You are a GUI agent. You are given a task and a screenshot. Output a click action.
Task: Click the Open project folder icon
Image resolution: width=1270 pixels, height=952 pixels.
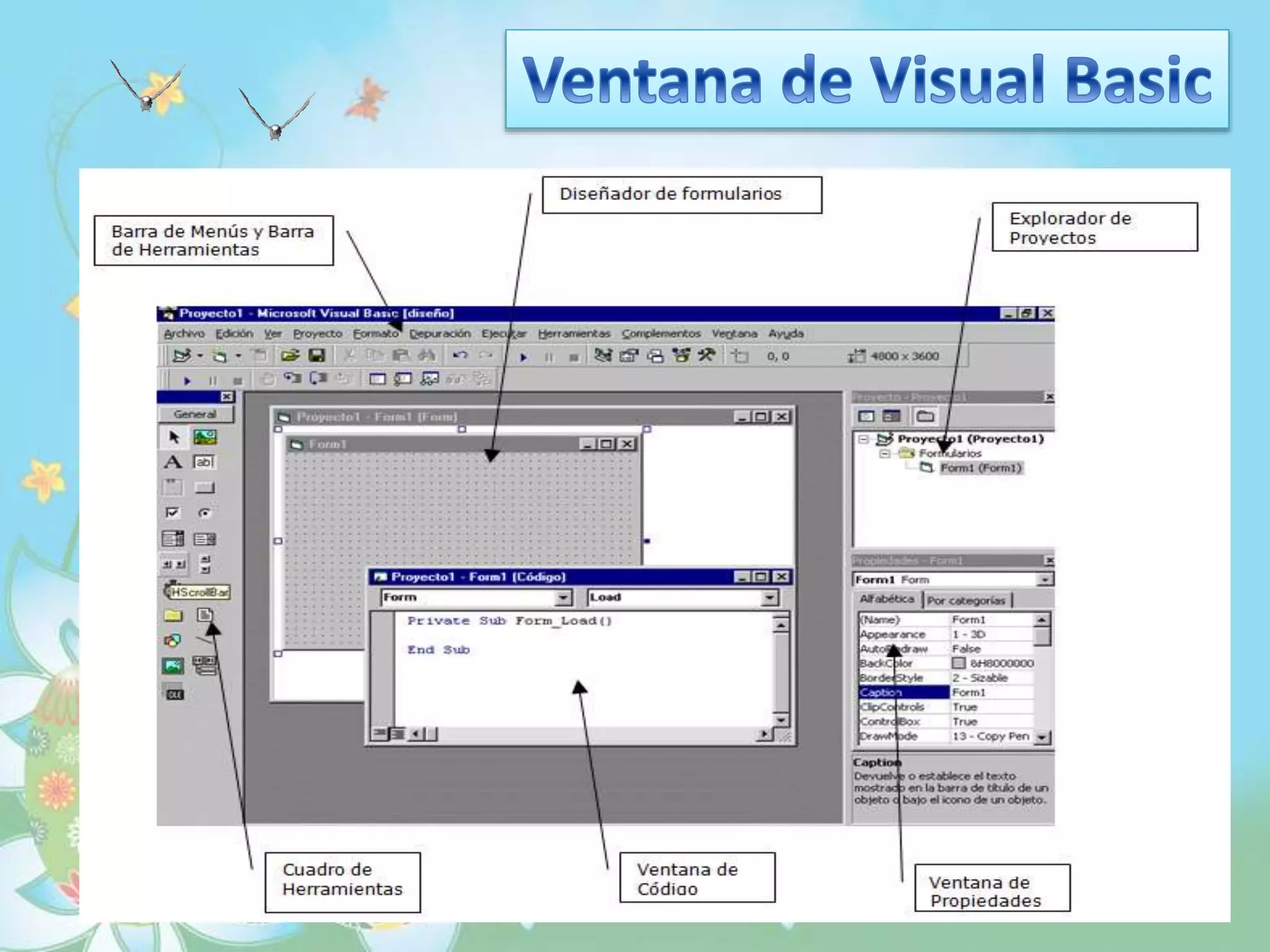pos(289,356)
